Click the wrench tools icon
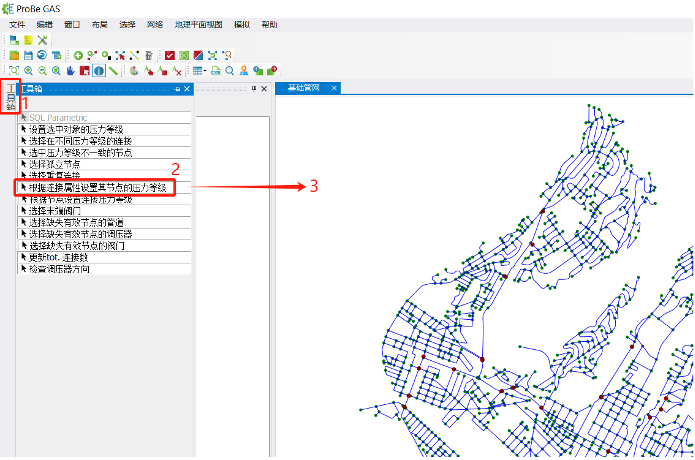695x460 pixels. 43,39
